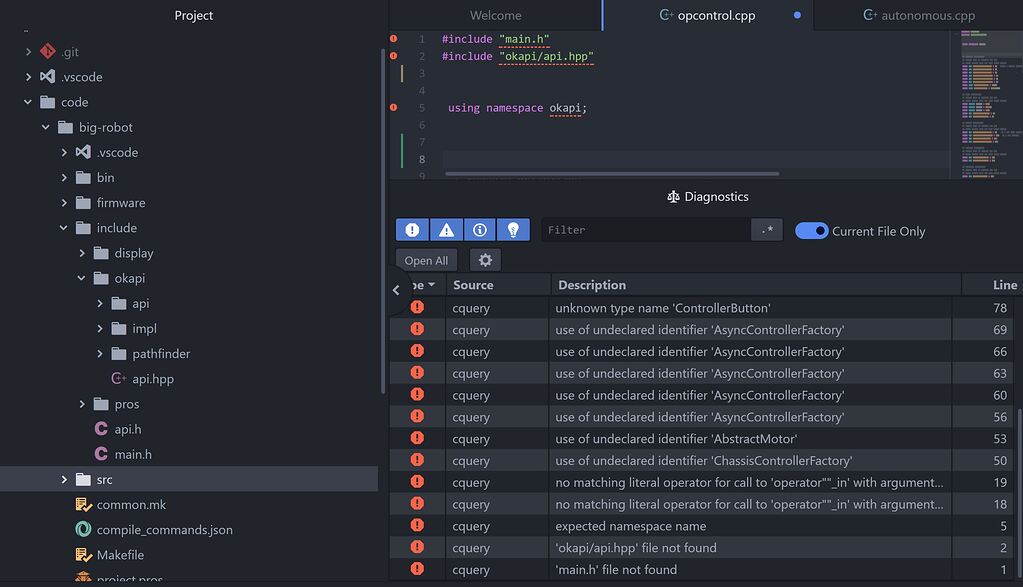Toggle the lightbulb hints filter button
Screen dimensions: 1023x587
(x=513, y=230)
